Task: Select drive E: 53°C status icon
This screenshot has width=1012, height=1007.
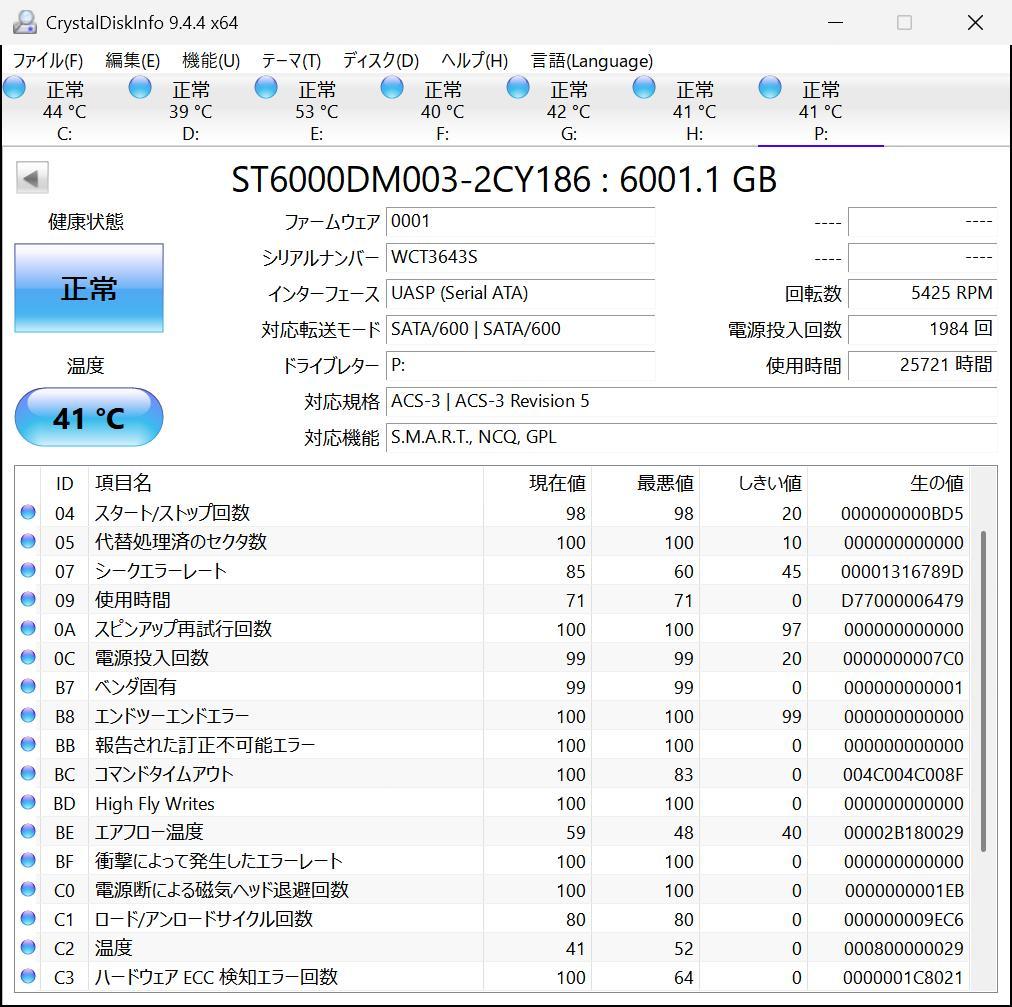Action: pos(266,87)
